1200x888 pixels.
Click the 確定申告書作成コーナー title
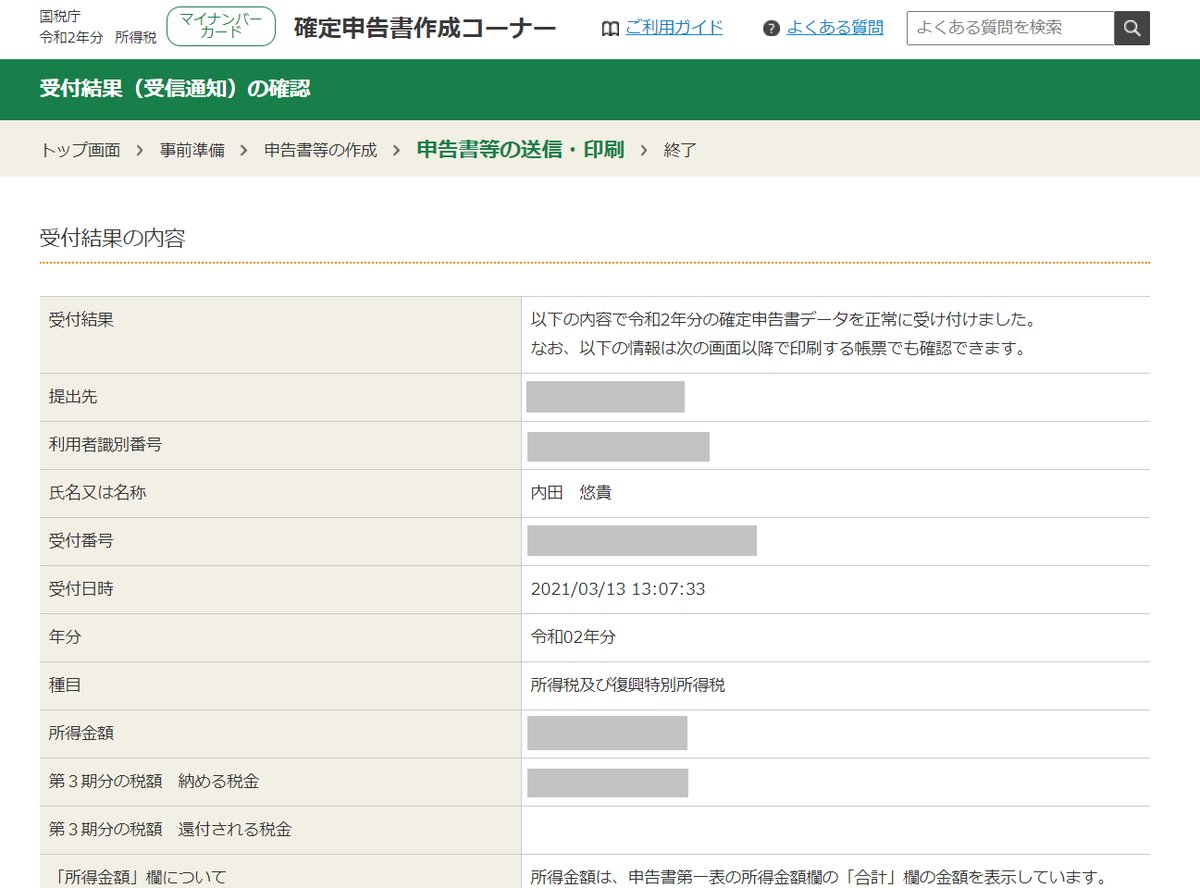pos(425,28)
